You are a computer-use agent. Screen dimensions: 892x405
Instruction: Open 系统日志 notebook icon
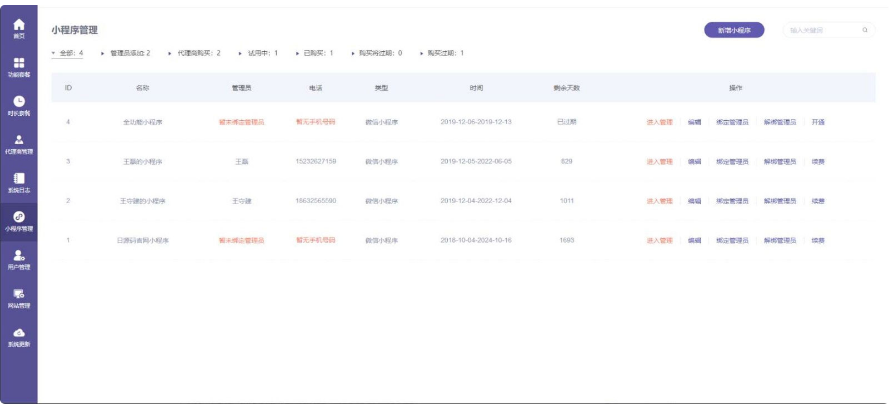[x=19, y=181]
